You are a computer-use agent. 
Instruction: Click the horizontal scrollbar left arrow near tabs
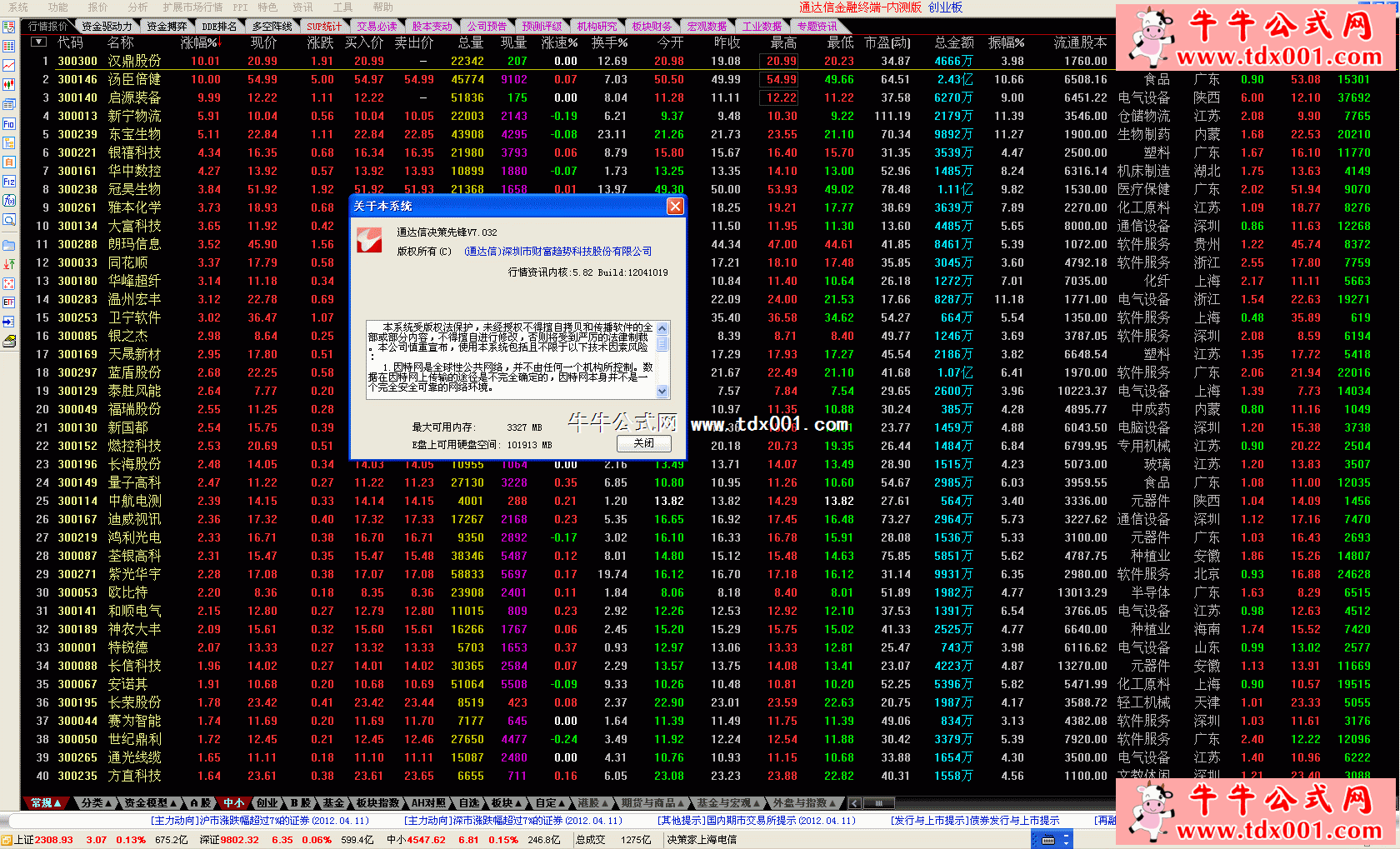[854, 803]
